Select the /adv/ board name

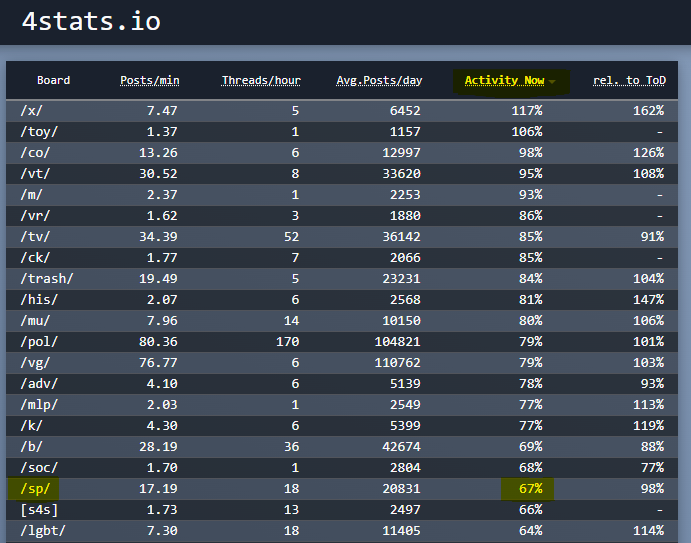pyautogui.click(x=39, y=384)
